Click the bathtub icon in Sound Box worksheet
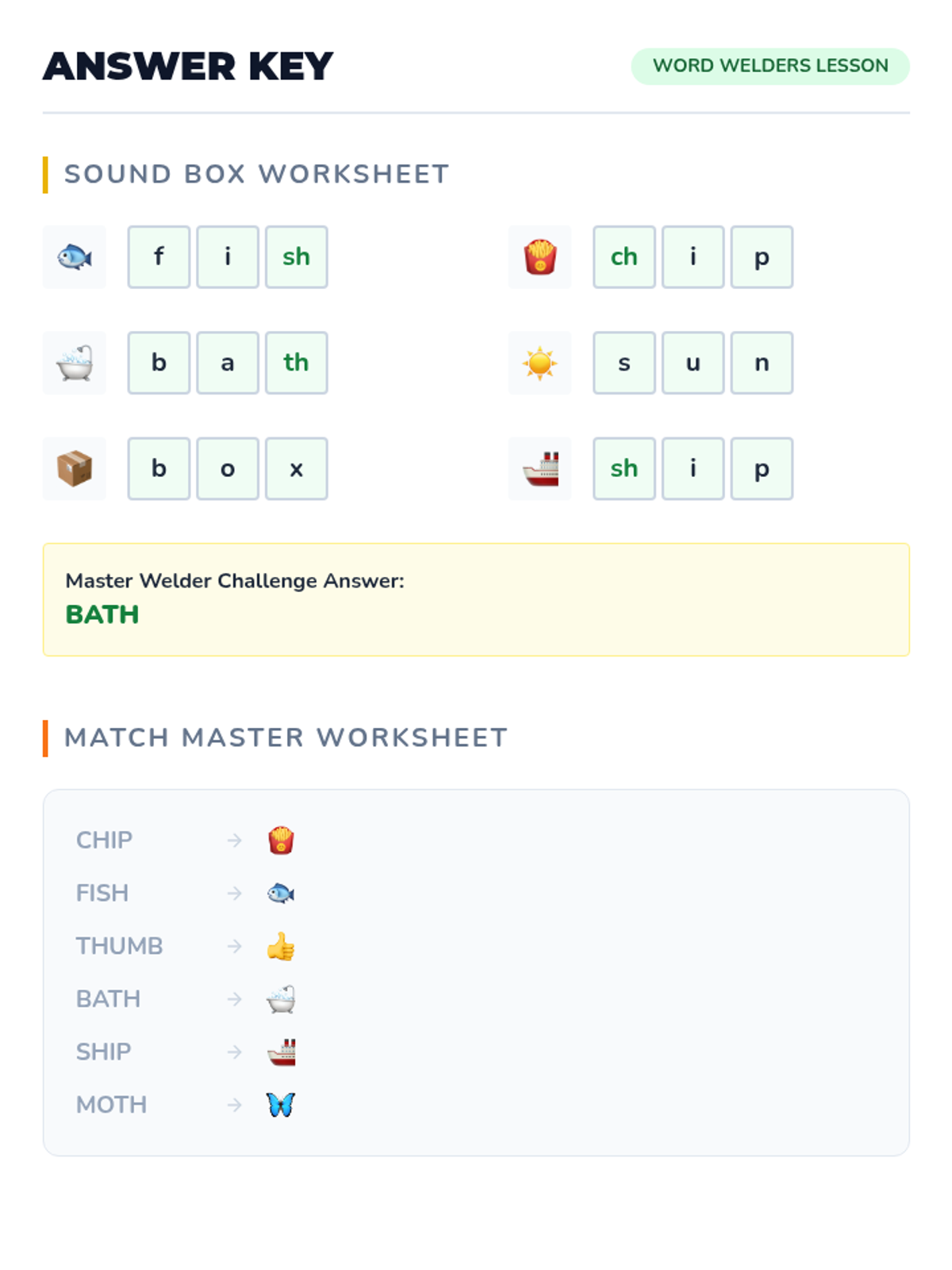The height and width of the screenshot is (1270, 952). click(75, 363)
